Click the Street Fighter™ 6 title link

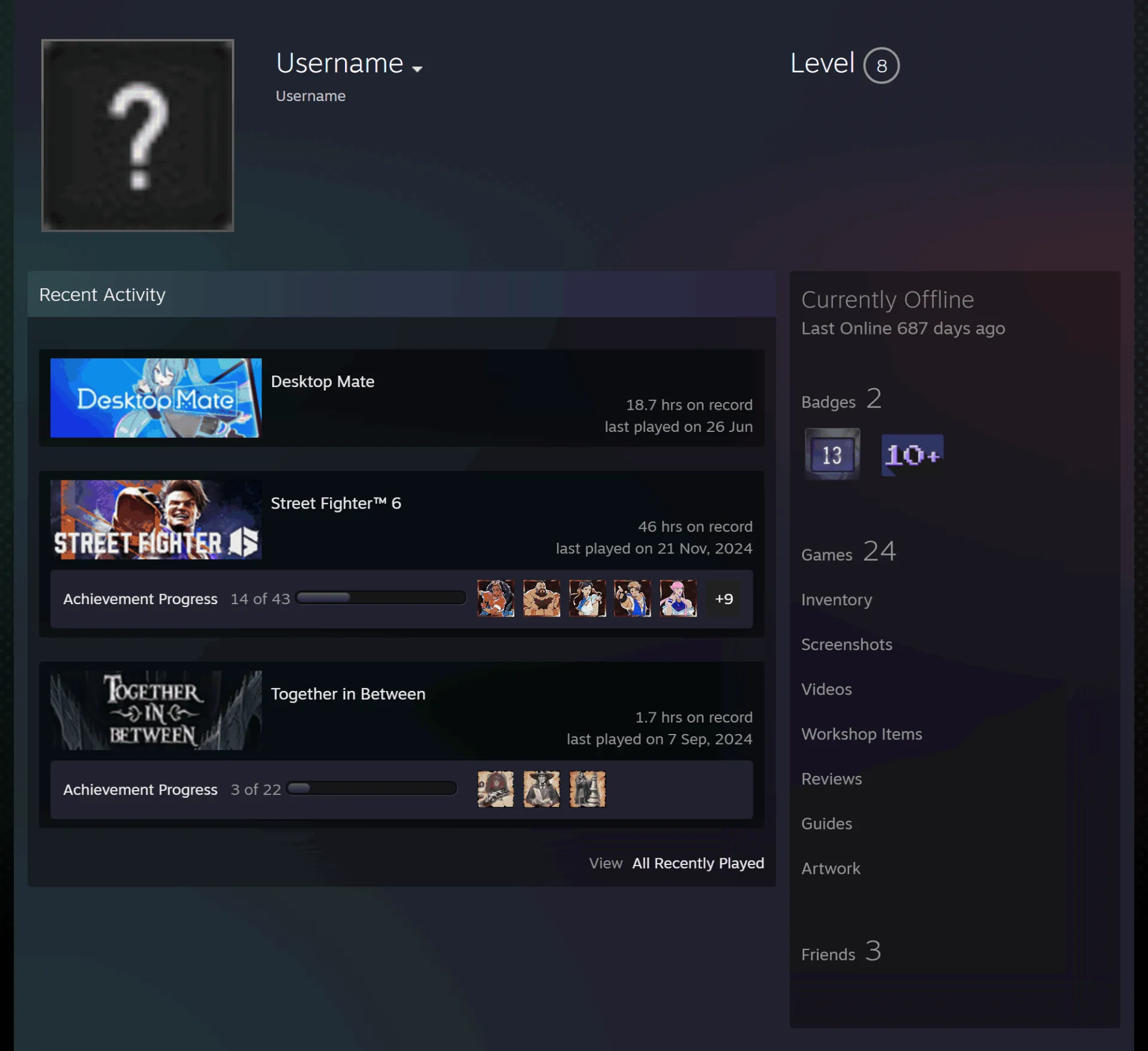pyautogui.click(x=336, y=503)
